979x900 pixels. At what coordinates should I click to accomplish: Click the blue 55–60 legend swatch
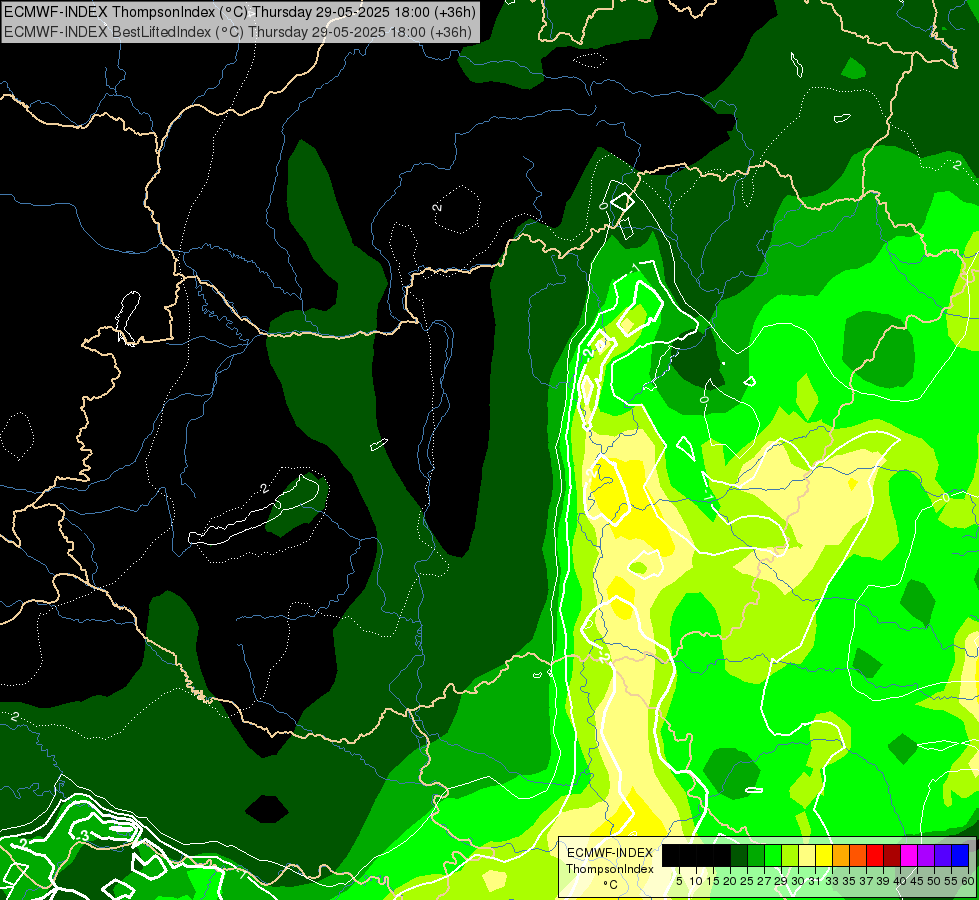click(x=960, y=856)
